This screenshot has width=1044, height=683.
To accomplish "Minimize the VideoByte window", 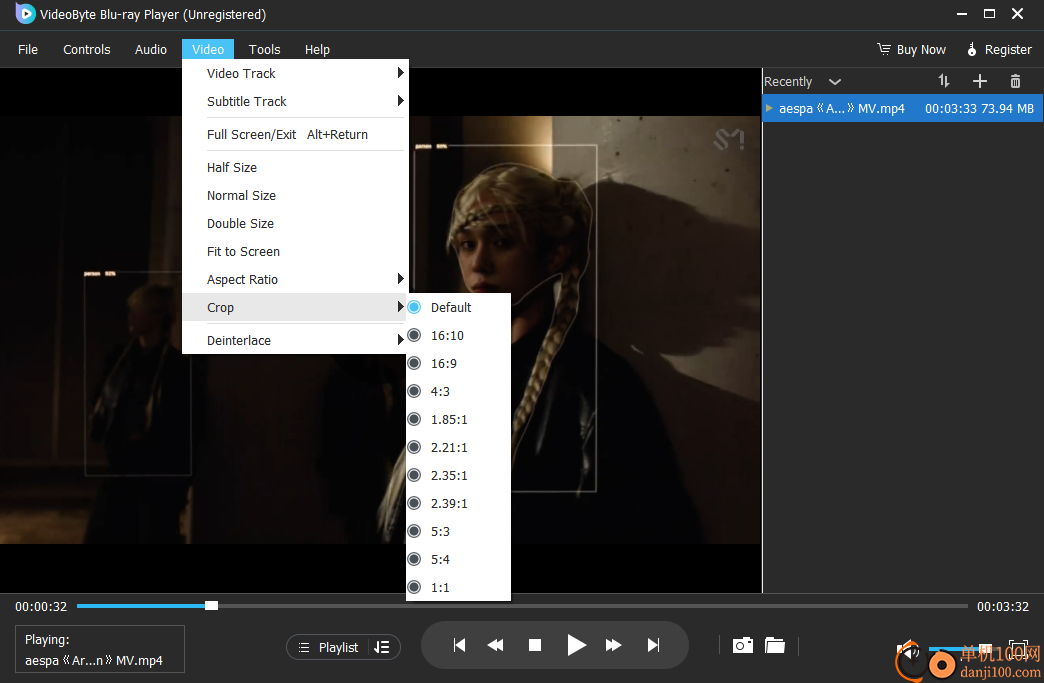I will 961,14.
